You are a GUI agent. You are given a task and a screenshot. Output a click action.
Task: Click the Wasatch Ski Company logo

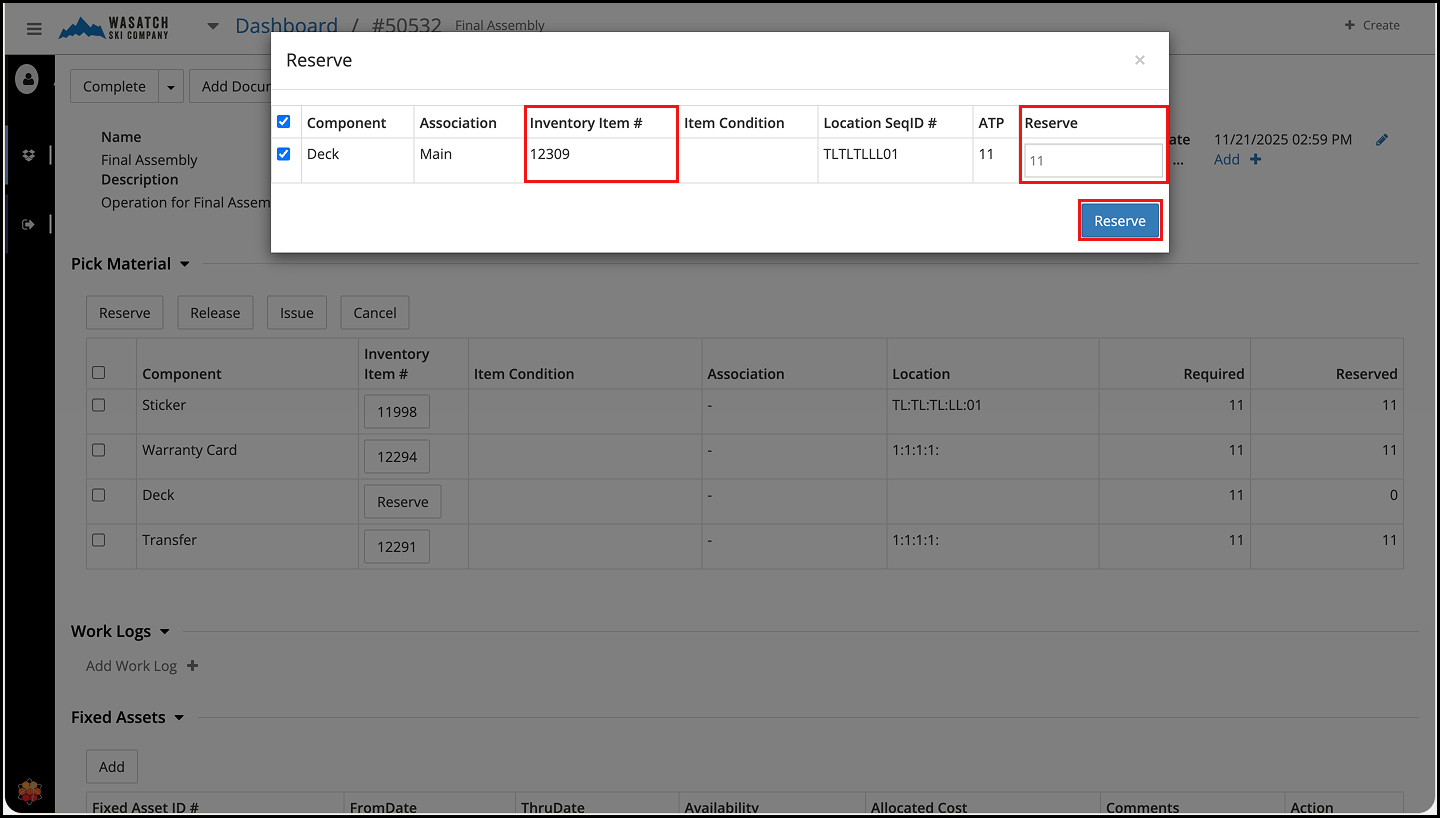113,28
